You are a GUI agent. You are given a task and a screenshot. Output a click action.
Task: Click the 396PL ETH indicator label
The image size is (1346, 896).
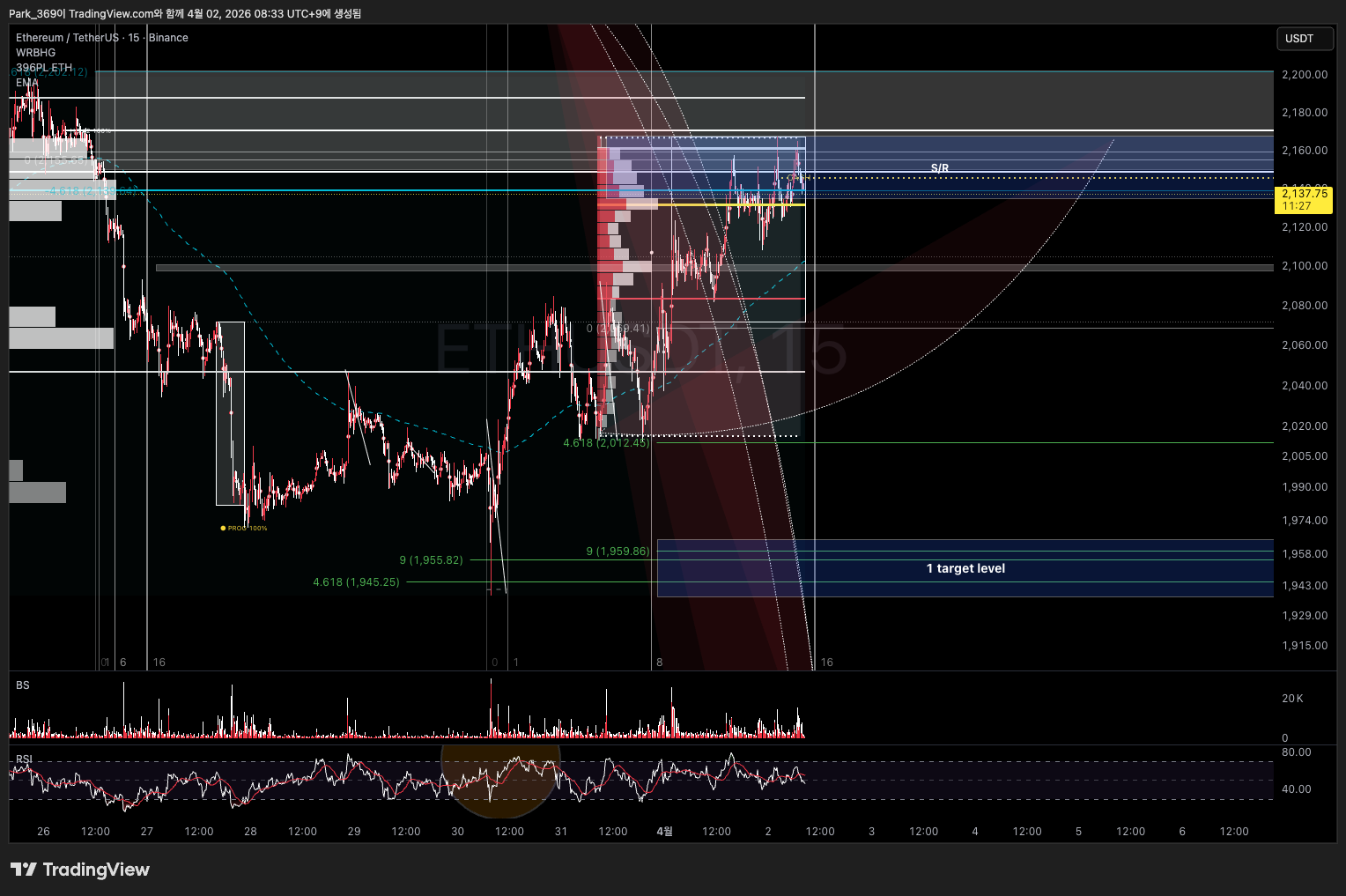(x=44, y=68)
